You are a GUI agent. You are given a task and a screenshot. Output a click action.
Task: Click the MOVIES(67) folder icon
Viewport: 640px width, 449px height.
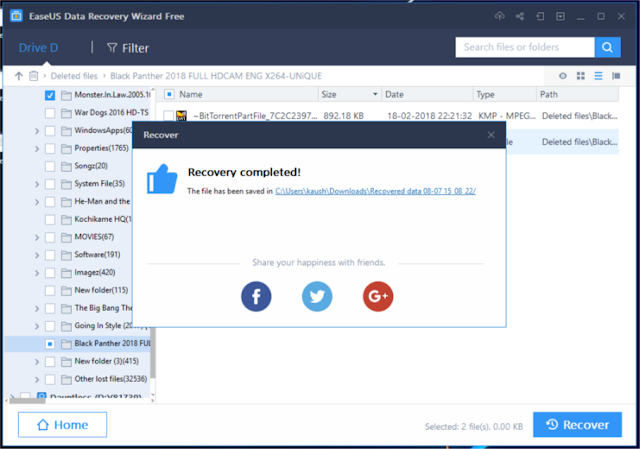[66, 237]
